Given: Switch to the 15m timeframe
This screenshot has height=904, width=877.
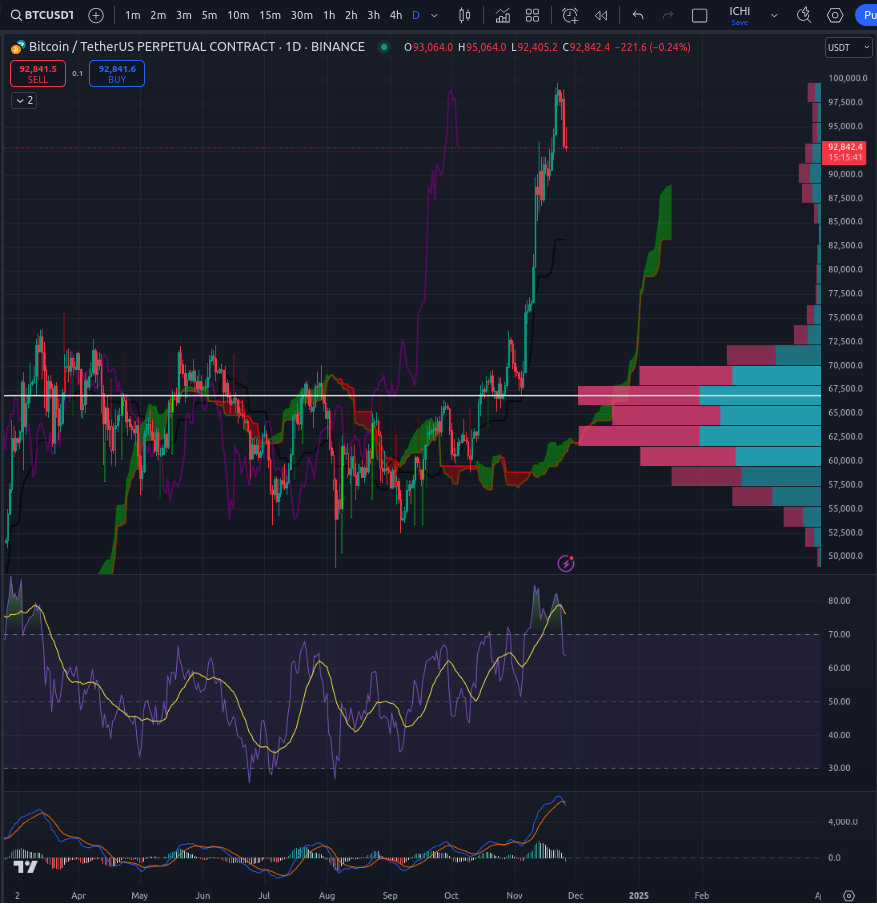Looking at the screenshot, I should coord(270,16).
